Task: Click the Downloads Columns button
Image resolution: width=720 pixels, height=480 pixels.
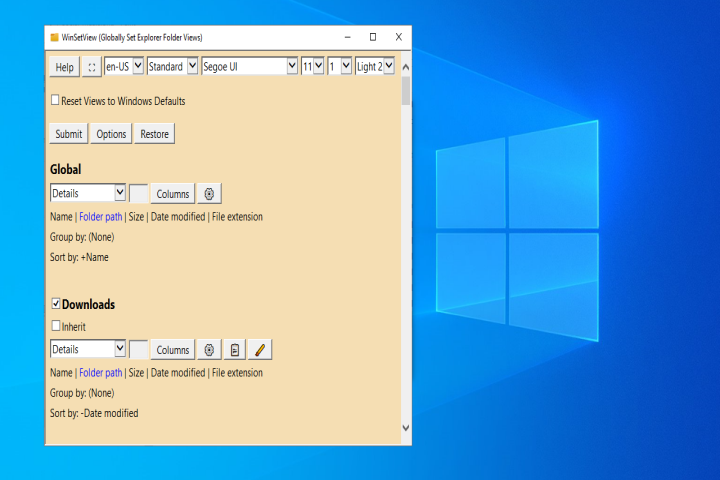Action: 173,350
